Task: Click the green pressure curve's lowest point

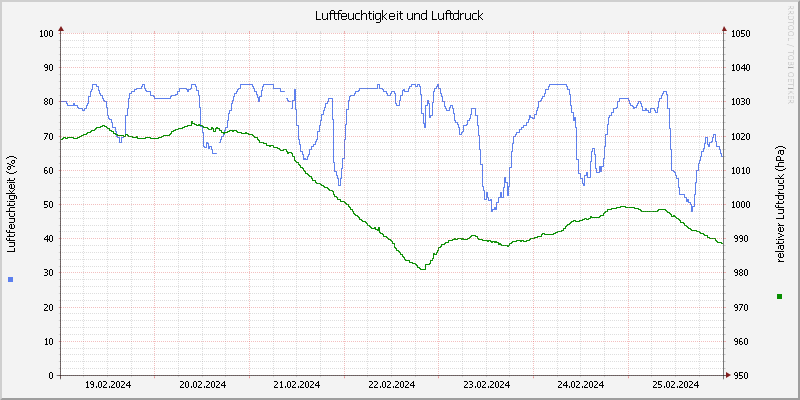Action: tap(421, 269)
